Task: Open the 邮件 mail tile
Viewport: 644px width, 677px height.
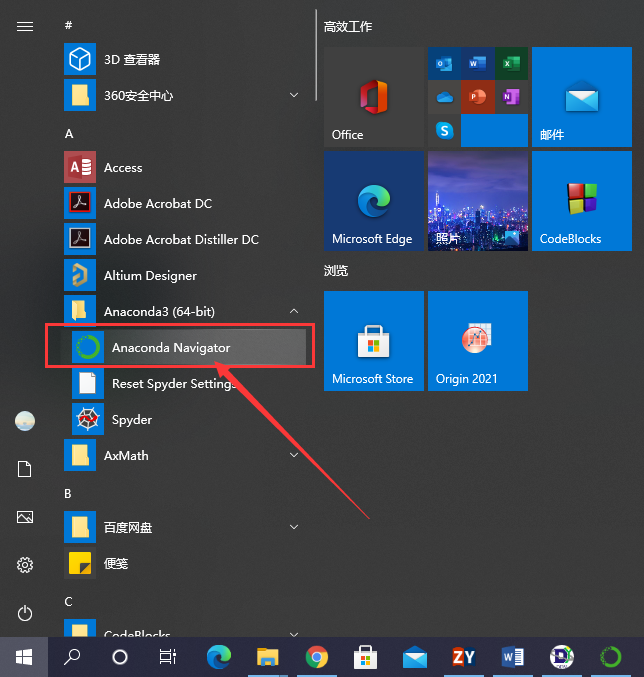Action: (x=582, y=97)
